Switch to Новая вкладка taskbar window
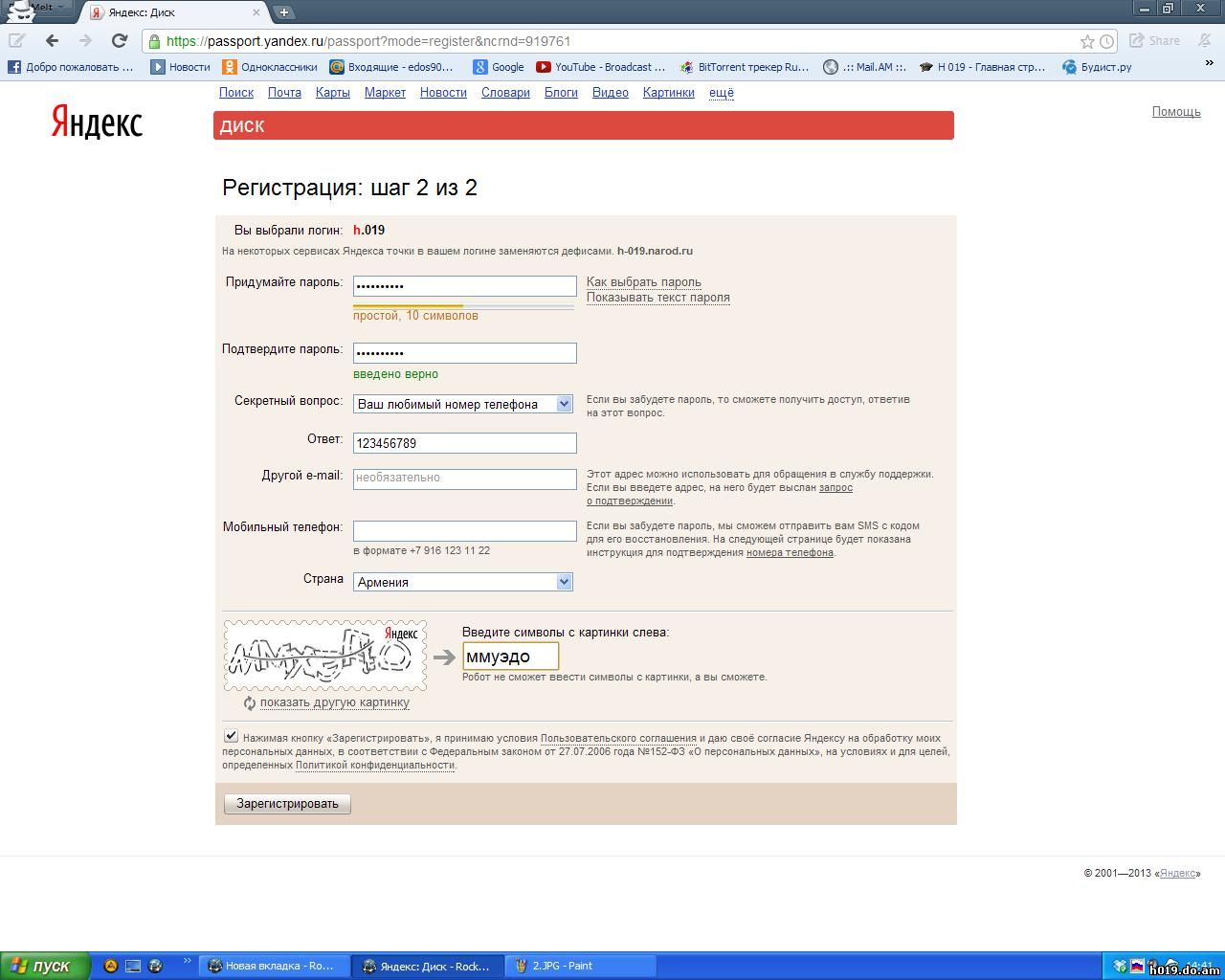 (x=273, y=966)
